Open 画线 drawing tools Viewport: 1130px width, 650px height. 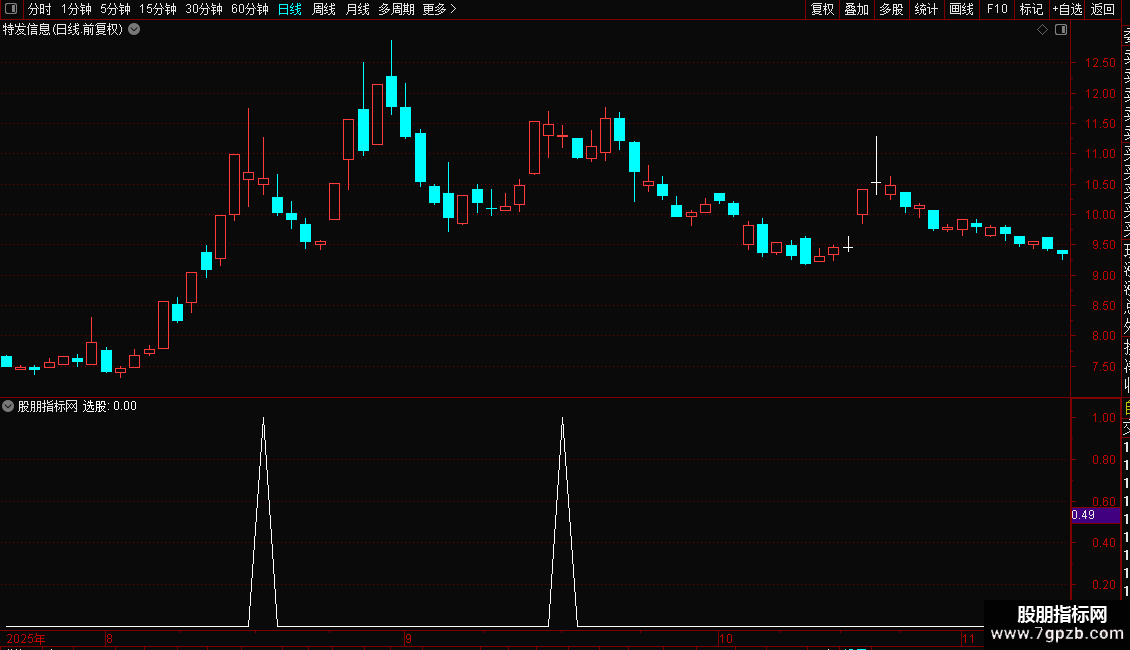tap(961, 9)
